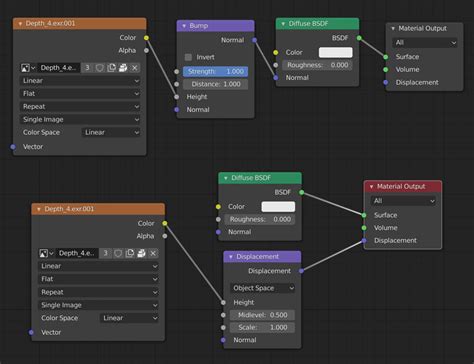
Task: Open Flat projection dropdown in Displacement-linked image node
Action: [98, 279]
